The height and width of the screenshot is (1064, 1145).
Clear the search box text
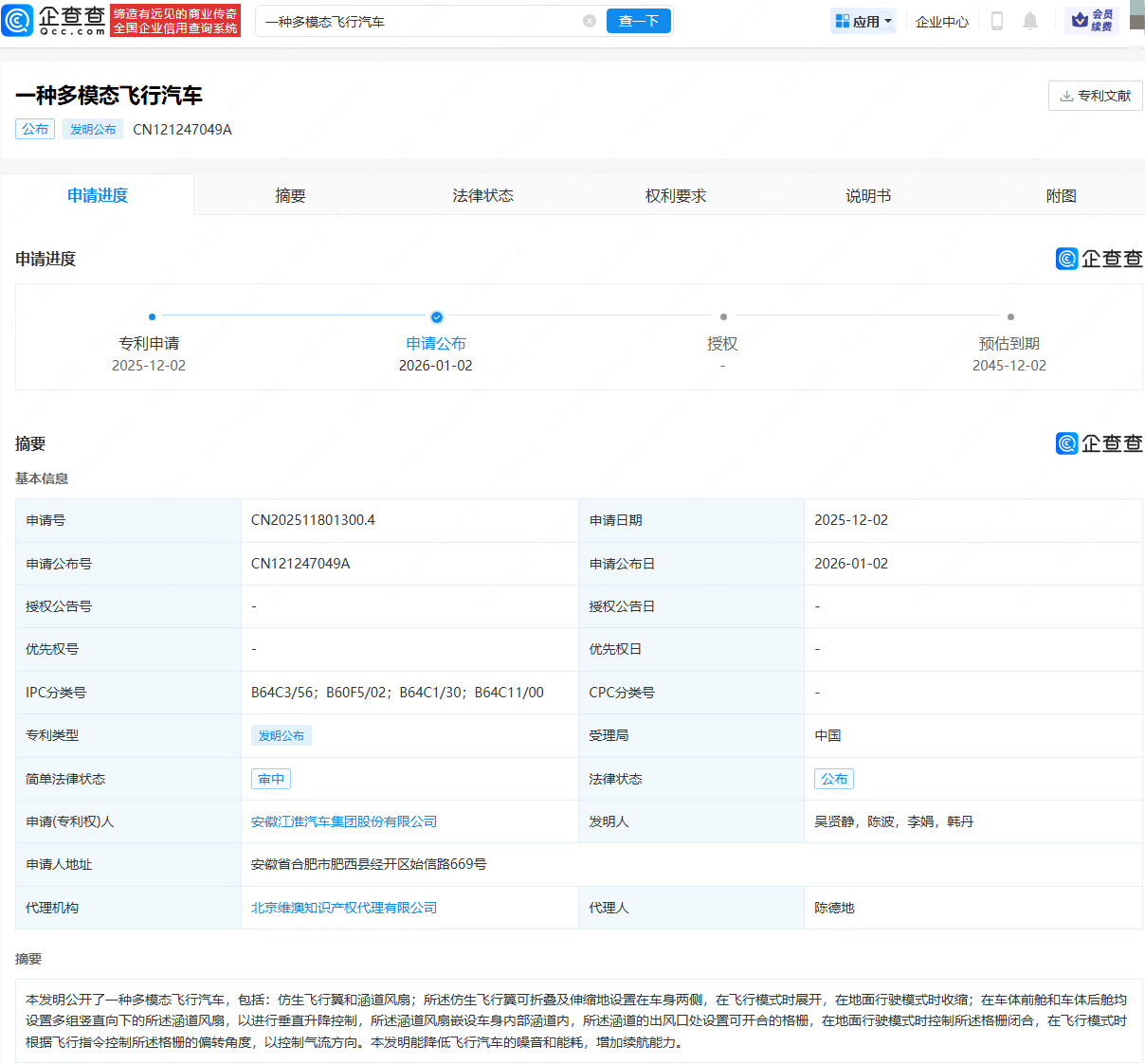590,21
